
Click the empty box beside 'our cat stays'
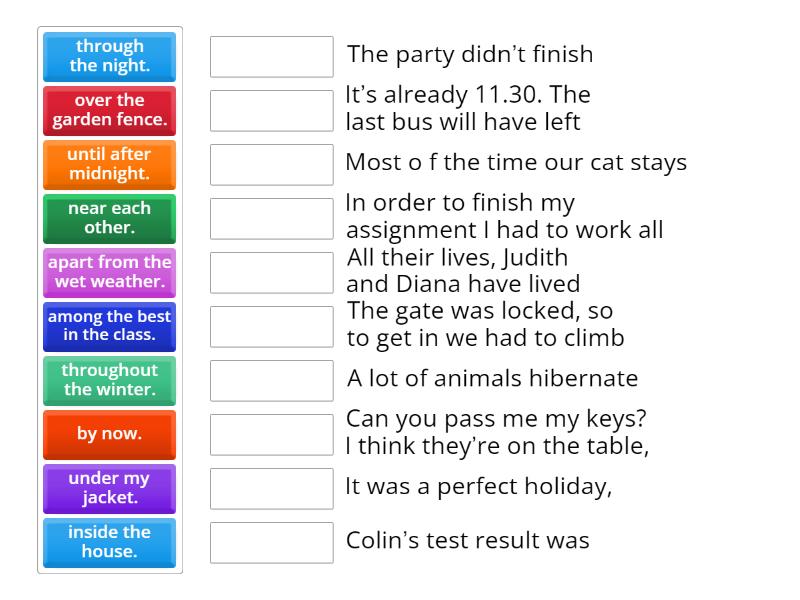click(272, 164)
